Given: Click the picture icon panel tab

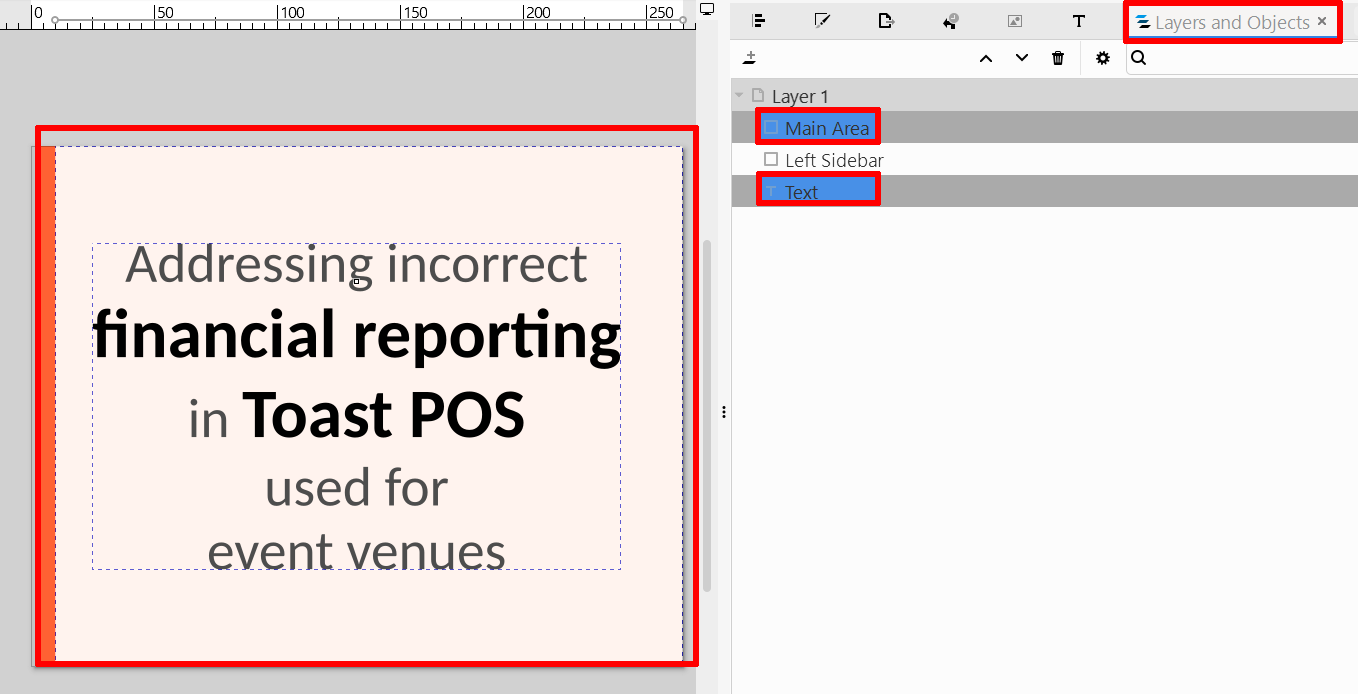Looking at the screenshot, I should (x=1014, y=21).
